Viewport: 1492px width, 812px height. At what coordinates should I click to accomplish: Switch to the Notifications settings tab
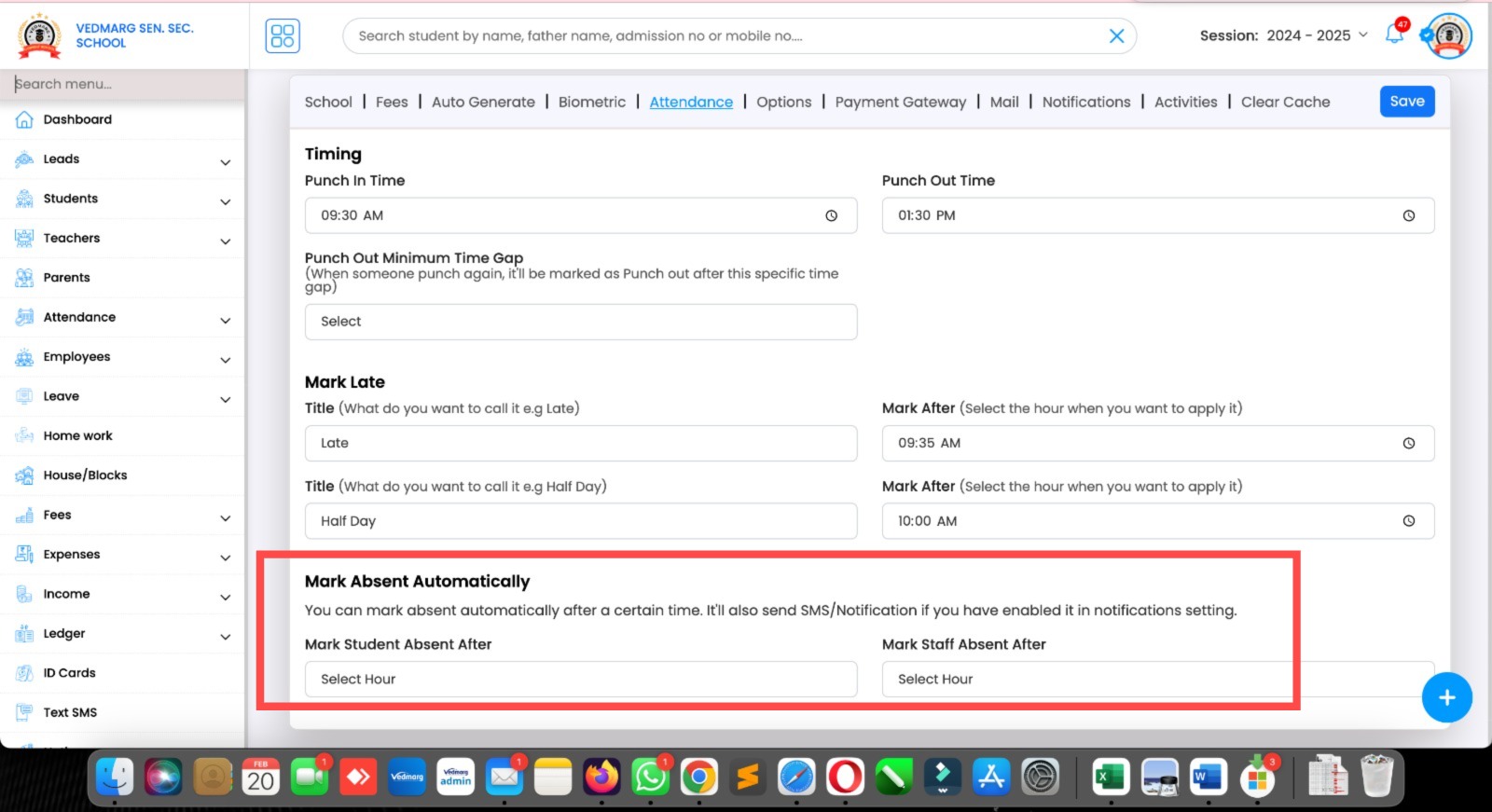(1085, 103)
